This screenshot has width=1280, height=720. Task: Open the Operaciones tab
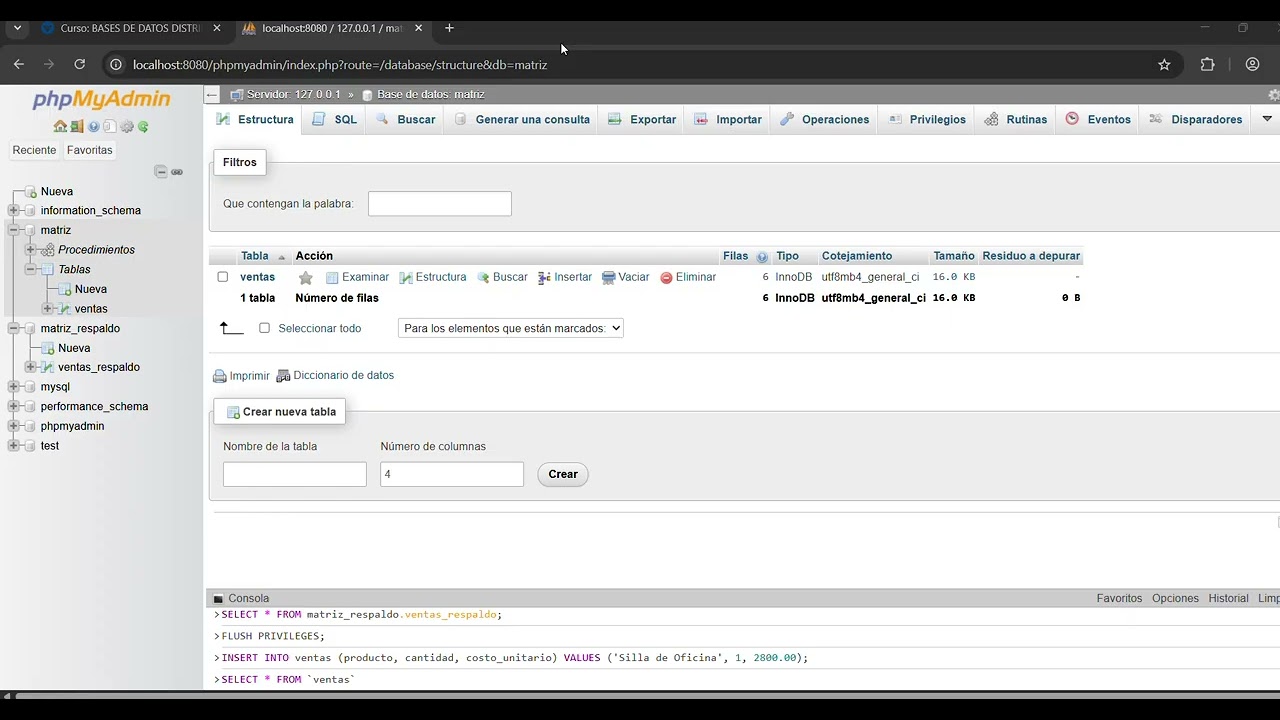(824, 119)
